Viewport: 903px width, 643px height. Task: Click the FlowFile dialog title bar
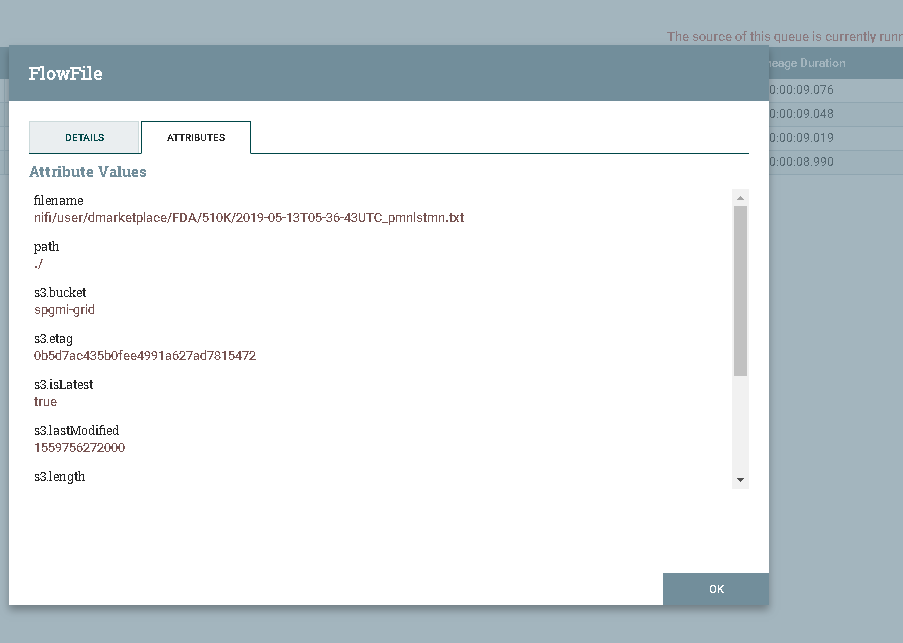click(65, 73)
